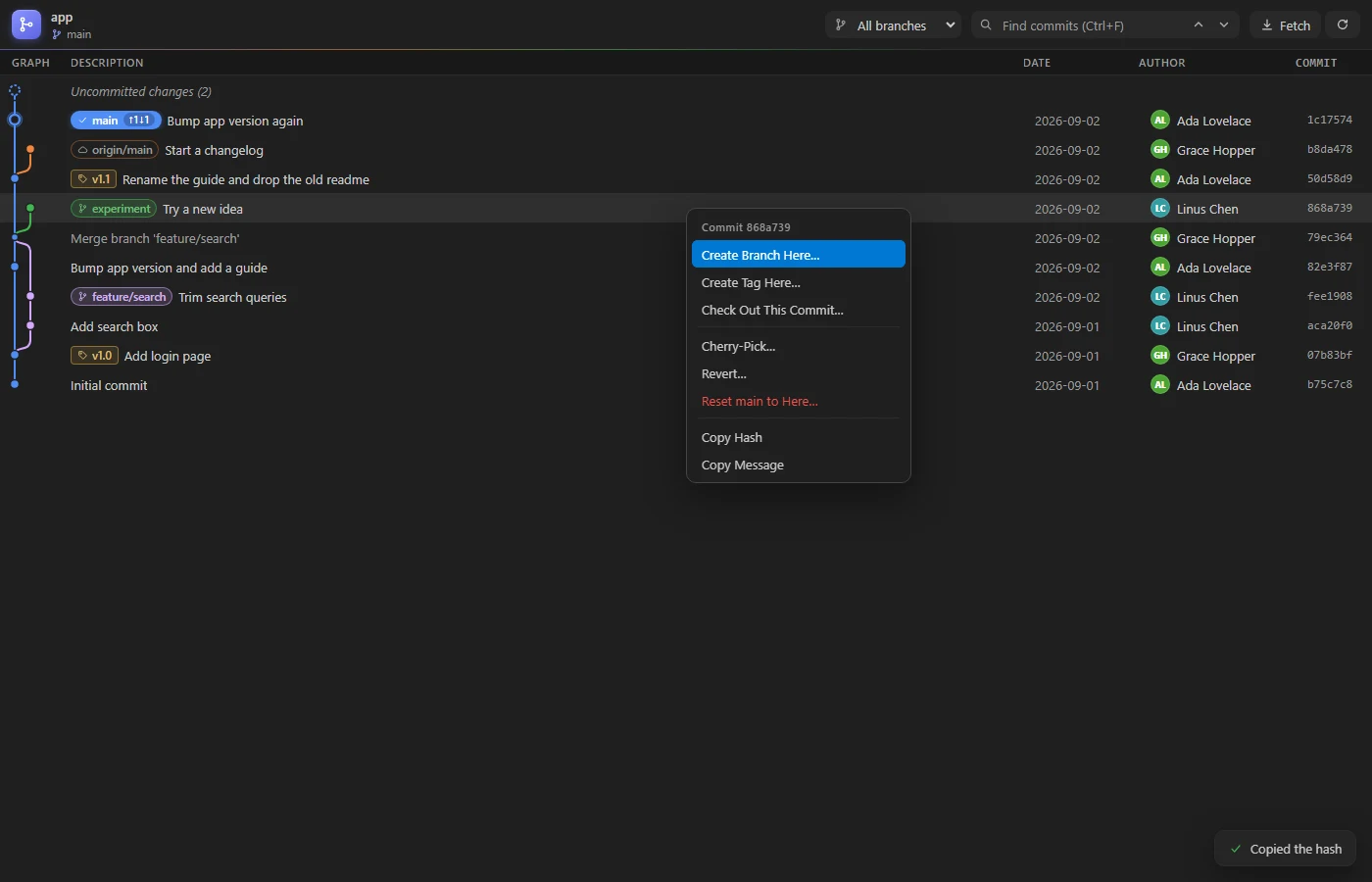Select Create Tag Here menu entry
Screen dimensions: 1372x882
click(x=799, y=282)
